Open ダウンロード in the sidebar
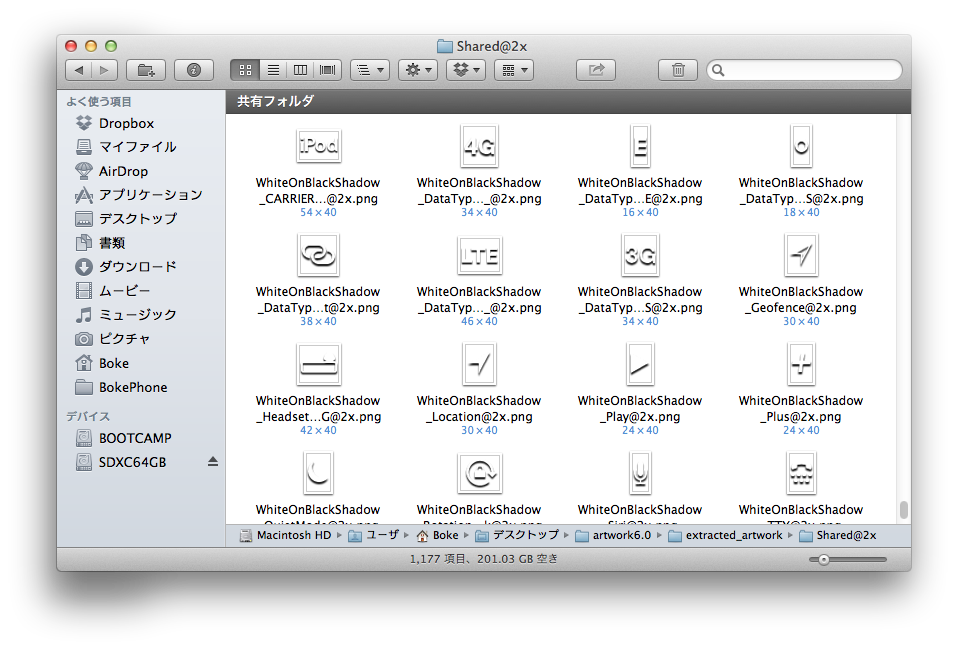The image size is (968, 650). click(126, 267)
